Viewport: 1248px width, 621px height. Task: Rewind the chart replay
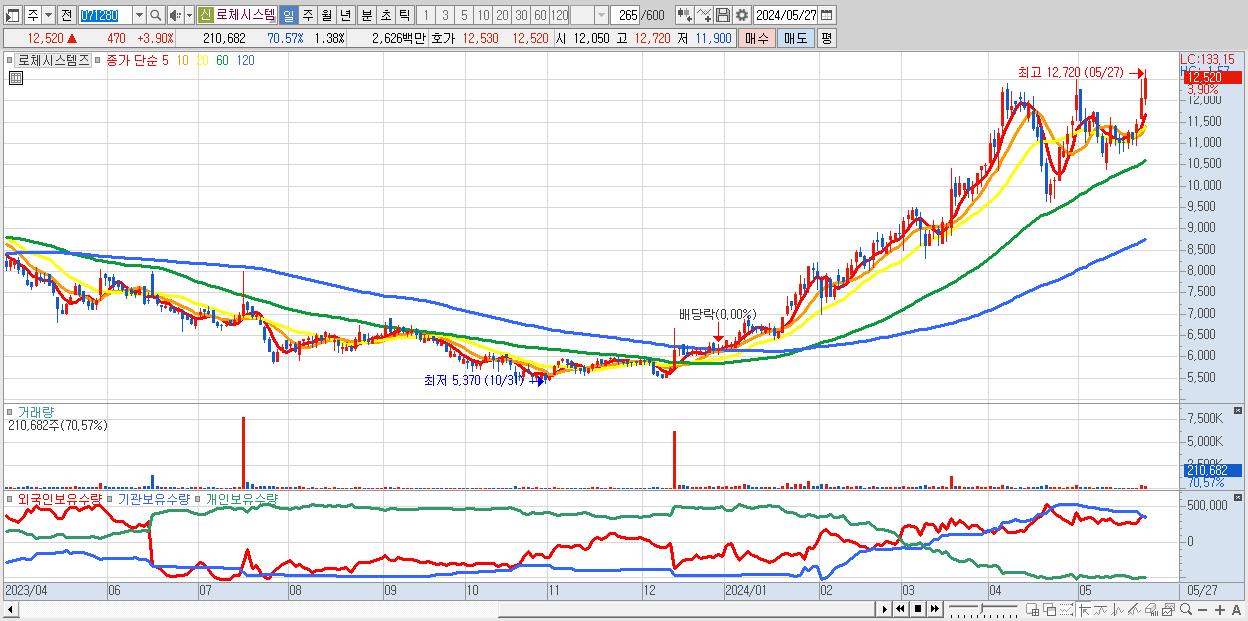[900, 609]
